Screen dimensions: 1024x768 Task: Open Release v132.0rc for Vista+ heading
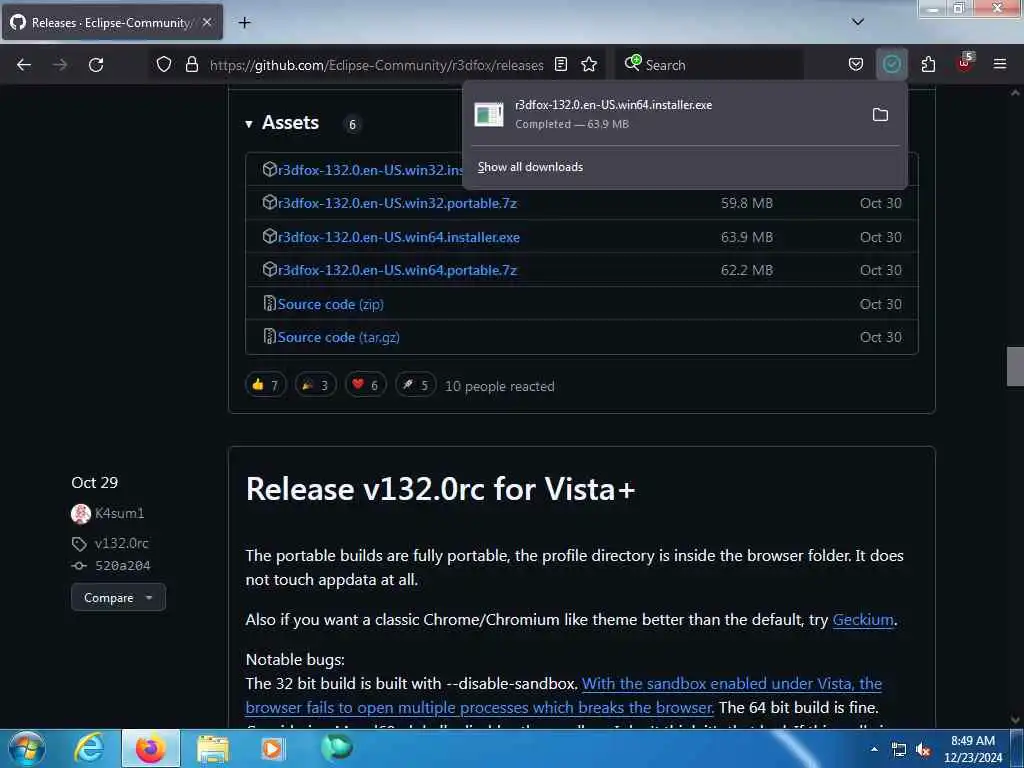coord(440,489)
